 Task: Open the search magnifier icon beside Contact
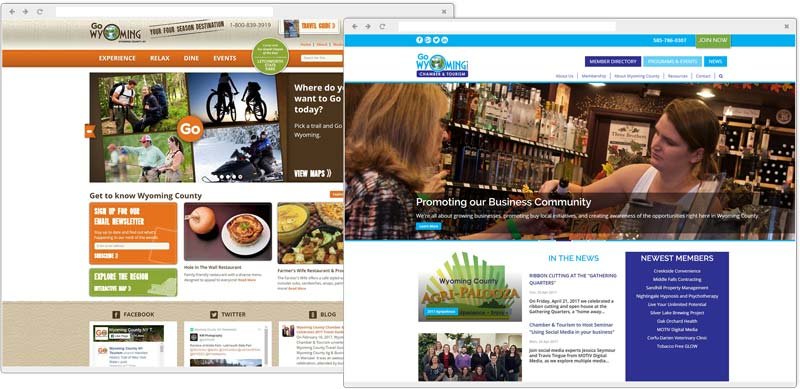pyautogui.click(x=721, y=76)
